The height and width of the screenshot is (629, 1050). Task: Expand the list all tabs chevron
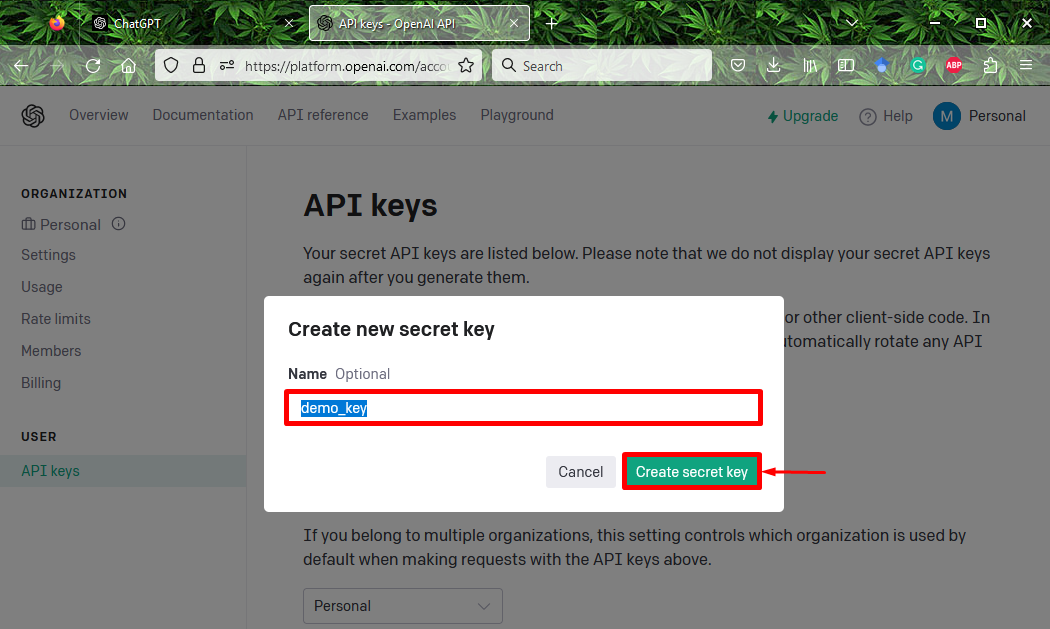click(852, 23)
